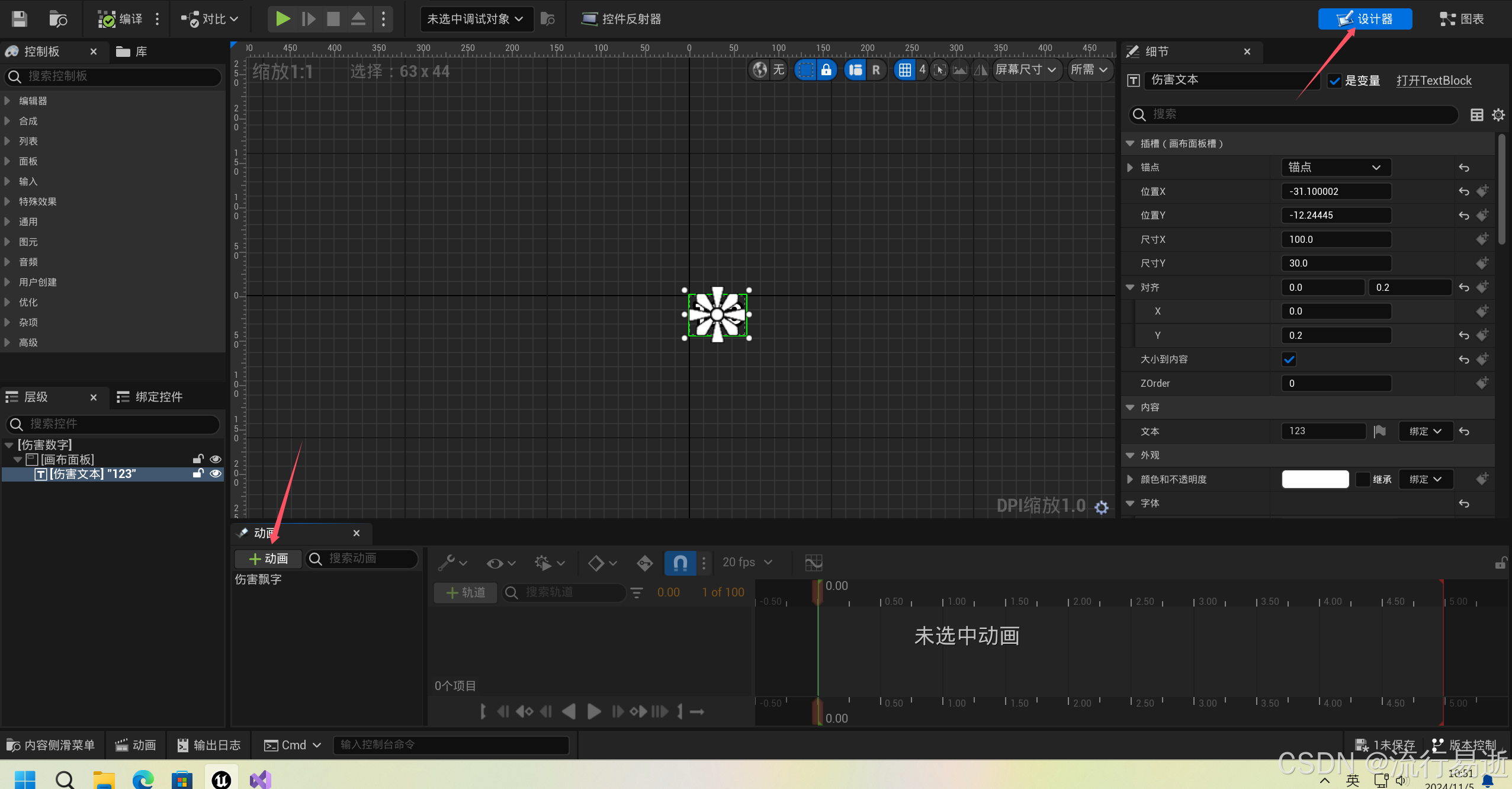Click the green Play simulation button
Viewport: 1512px width, 789px height.
coord(283,19)
